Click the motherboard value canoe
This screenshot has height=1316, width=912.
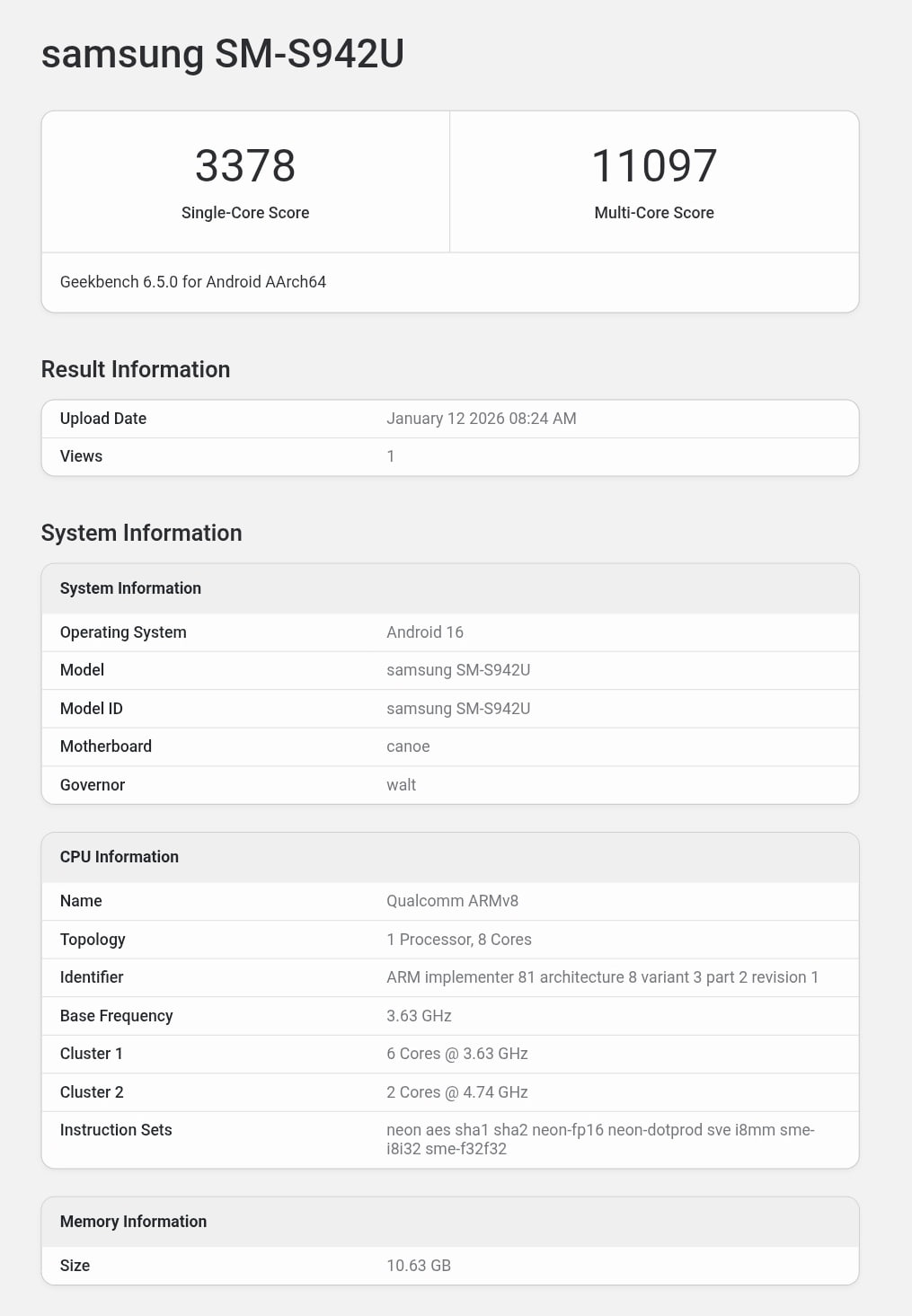click(x=407, y=746)
